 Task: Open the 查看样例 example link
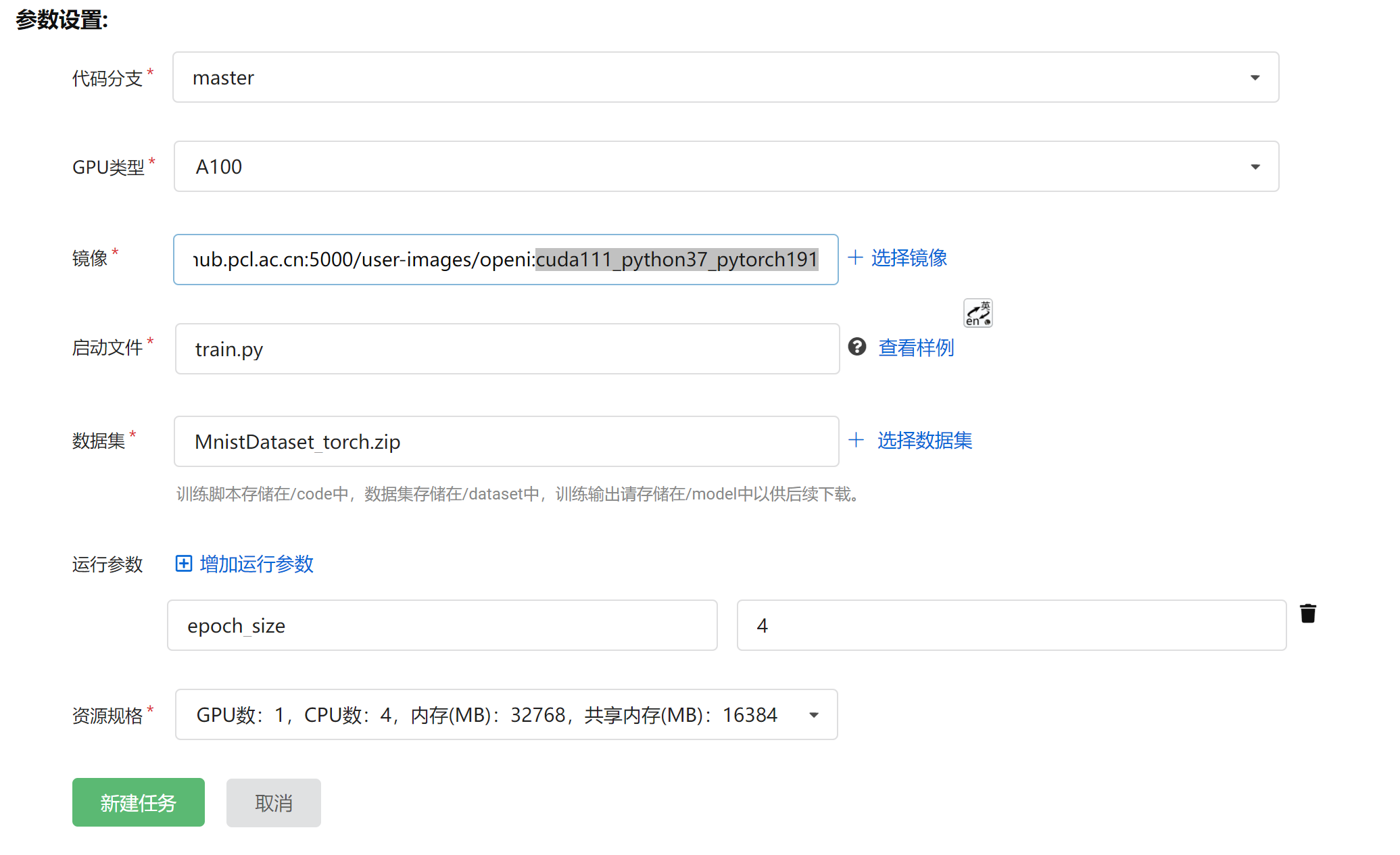(915, 347)
